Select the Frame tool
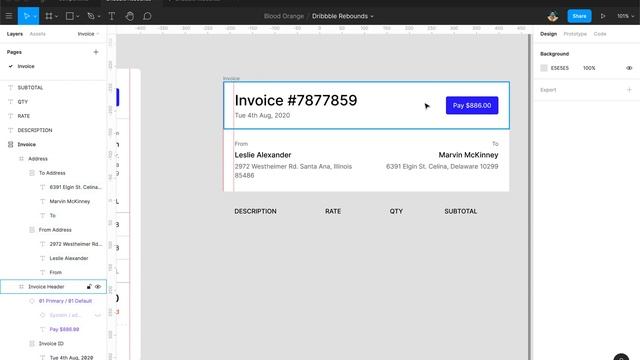The height and width of the screenshot is (360, 640). tap(49, 16)
